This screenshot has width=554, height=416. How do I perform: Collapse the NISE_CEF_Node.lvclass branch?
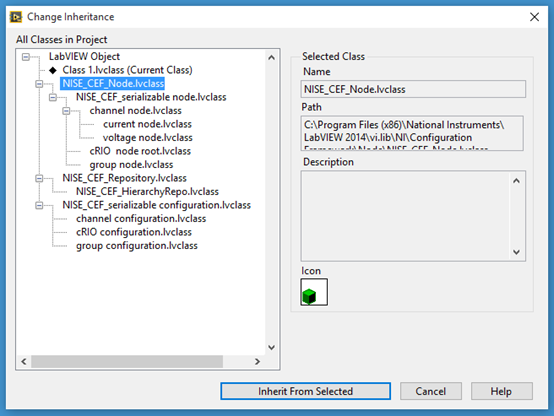[x=39, y=84]
